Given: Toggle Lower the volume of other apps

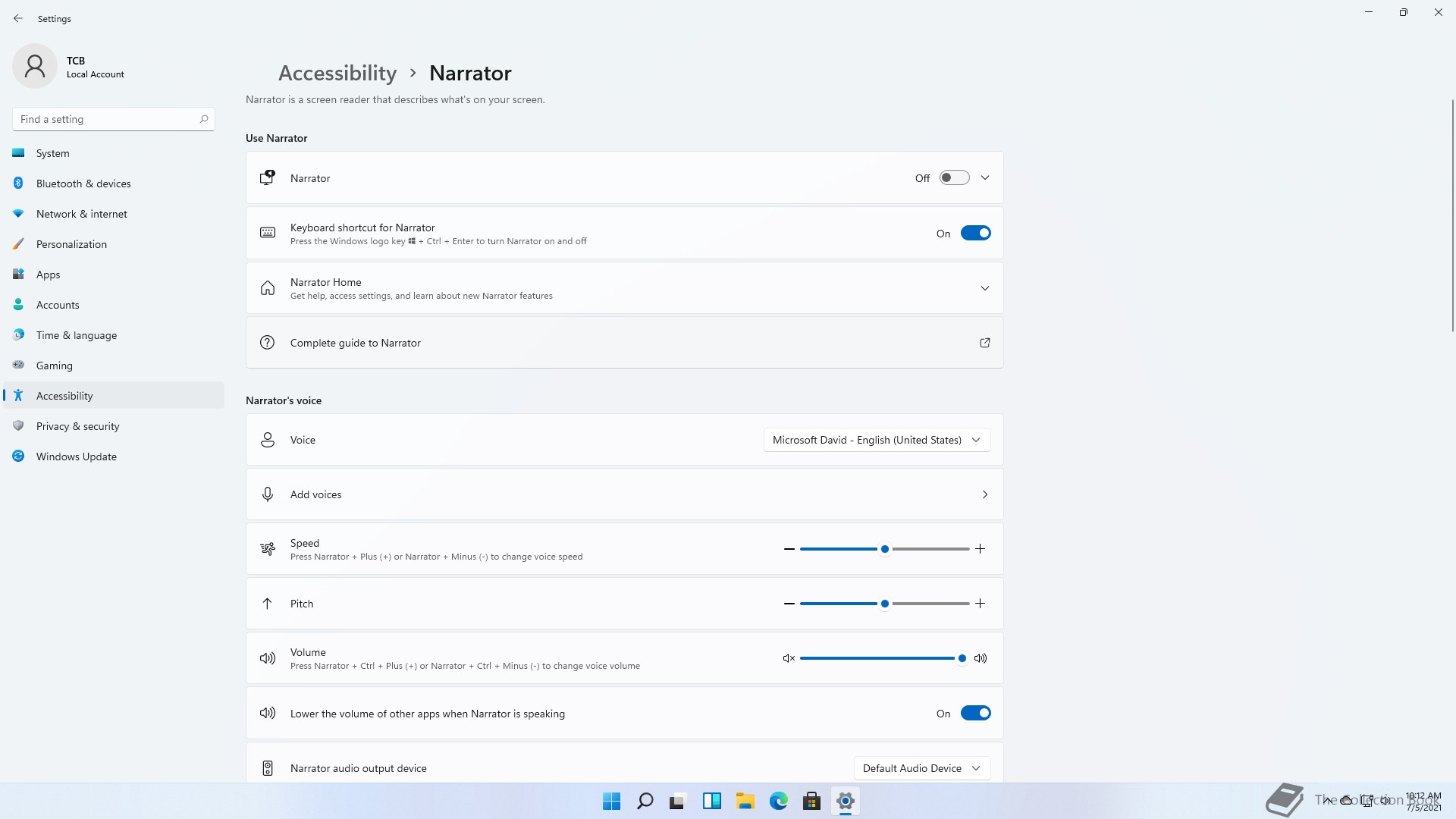Looking at the screenshot, I should point(975,714).
